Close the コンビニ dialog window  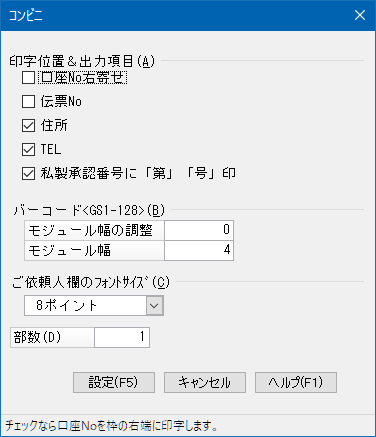coord(360,15)
